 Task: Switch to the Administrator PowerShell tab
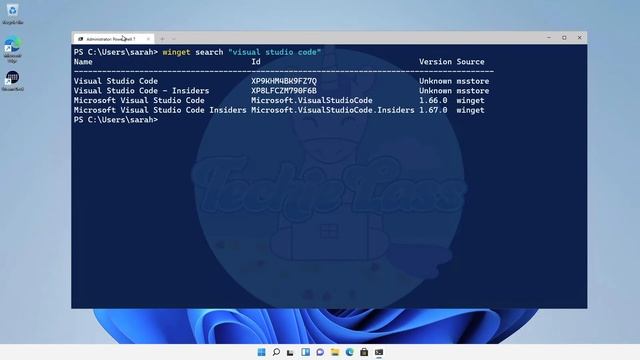pyautogui.click(x=114, y=39)
